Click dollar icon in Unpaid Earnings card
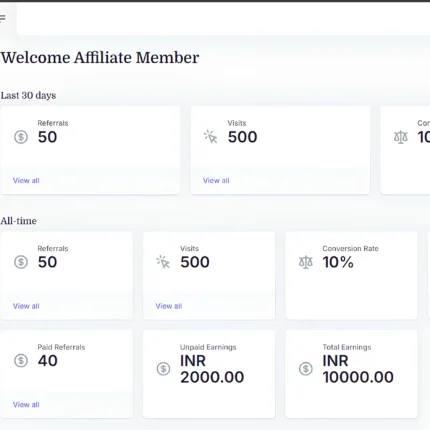 (x=163, y=369)
